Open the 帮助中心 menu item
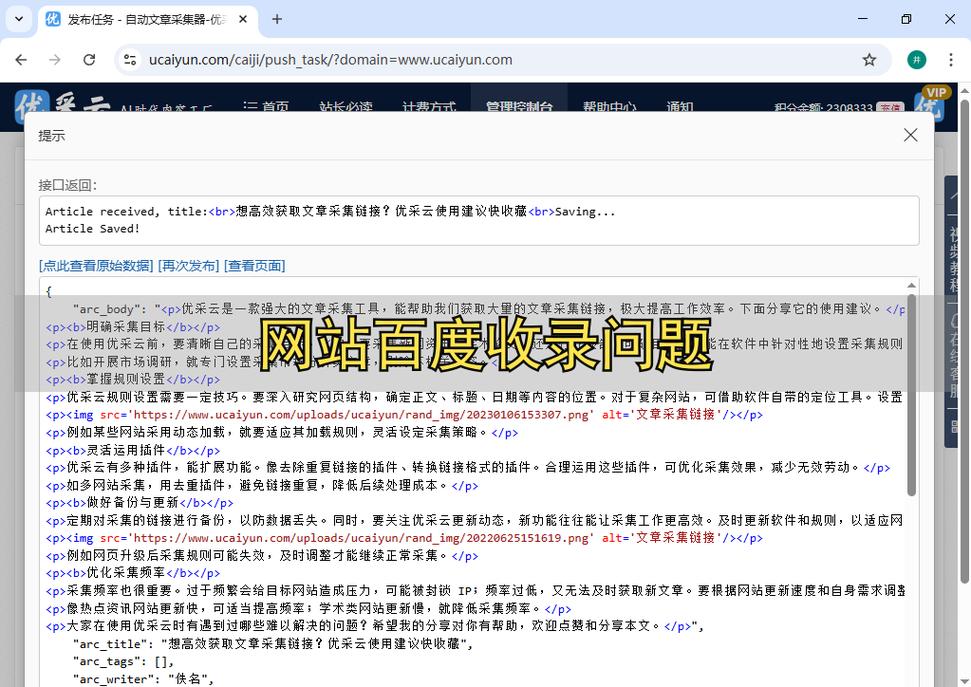The image size is (971, 687). tap(611, 107)
